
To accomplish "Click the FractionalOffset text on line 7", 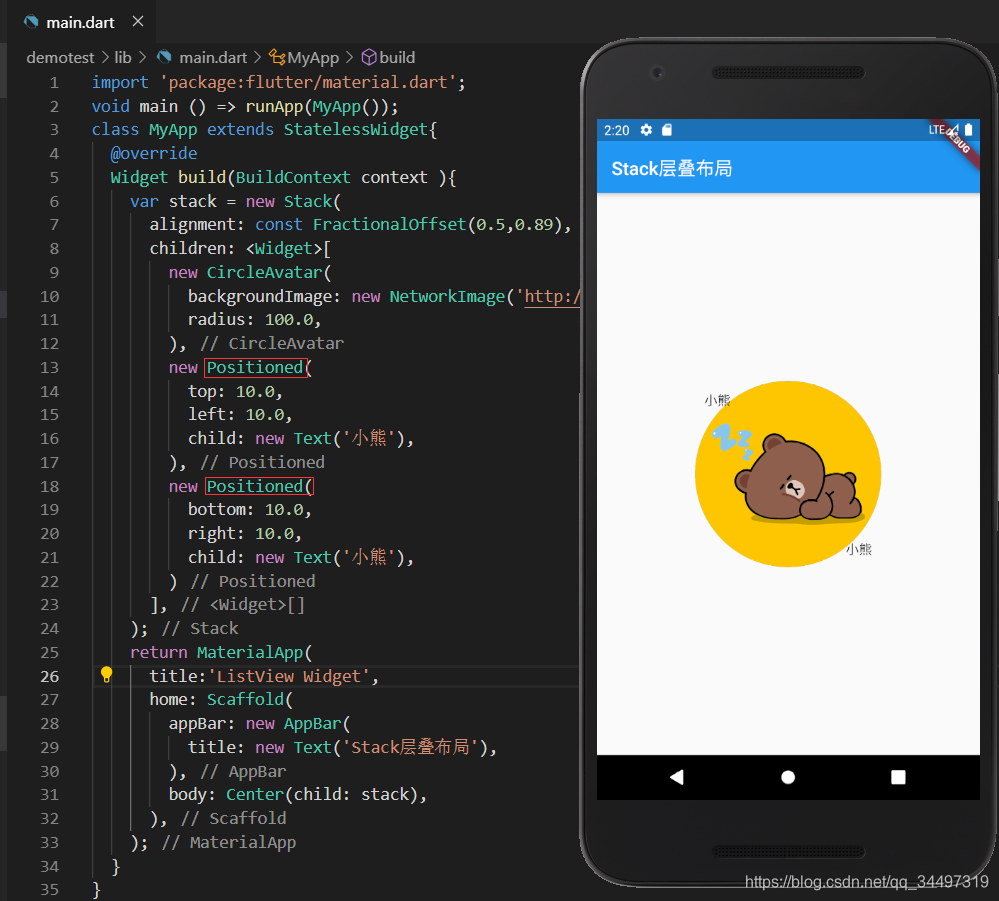I will tap(389, 224).
